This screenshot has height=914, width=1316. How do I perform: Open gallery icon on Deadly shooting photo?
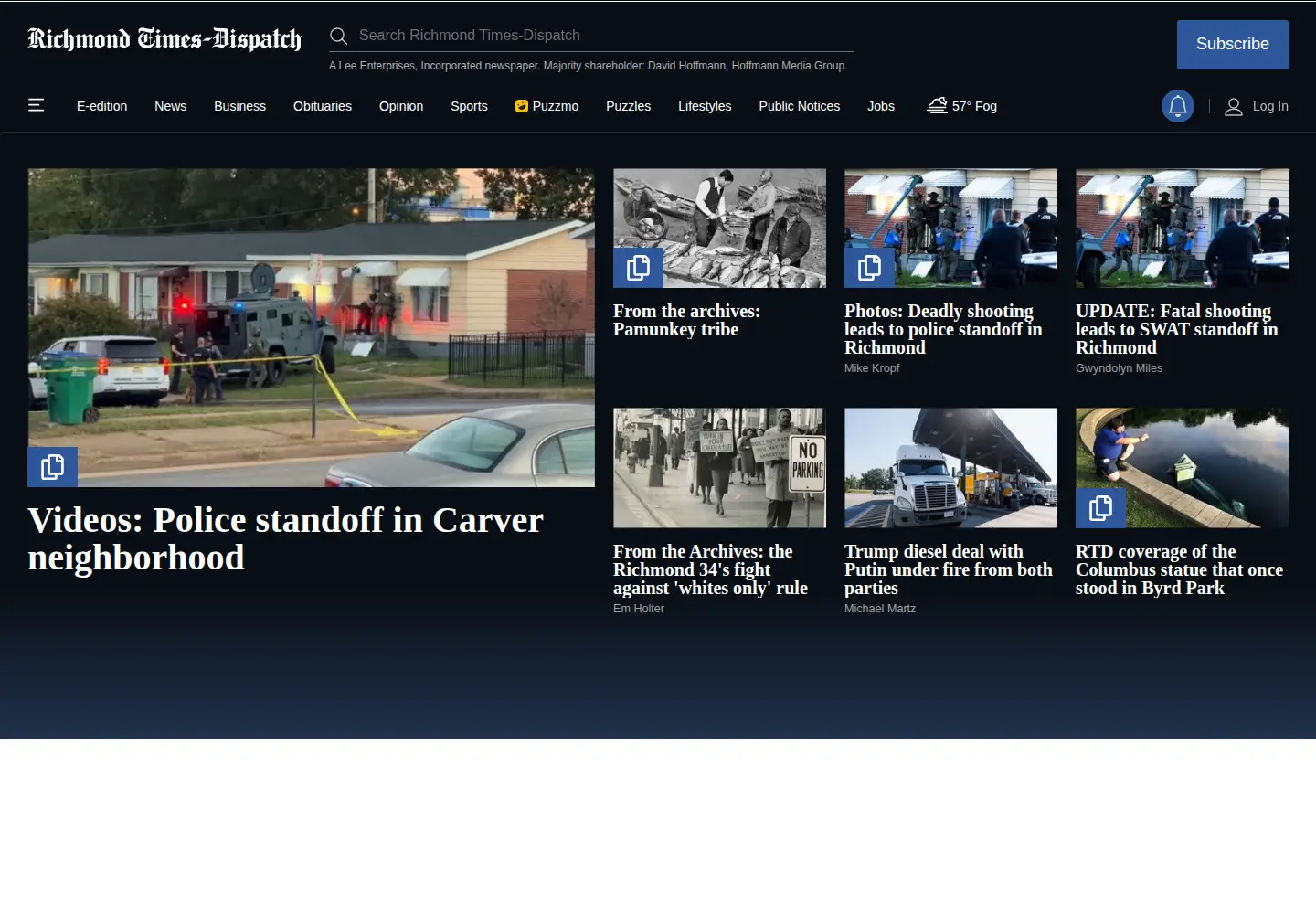point(869,267)
